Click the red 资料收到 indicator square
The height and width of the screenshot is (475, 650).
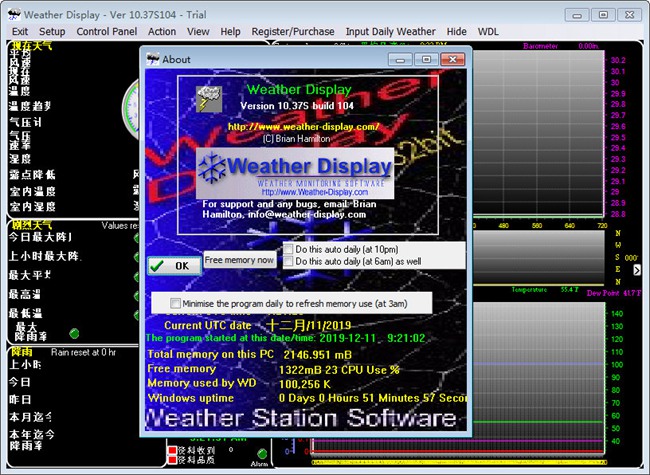click(172, 451)
